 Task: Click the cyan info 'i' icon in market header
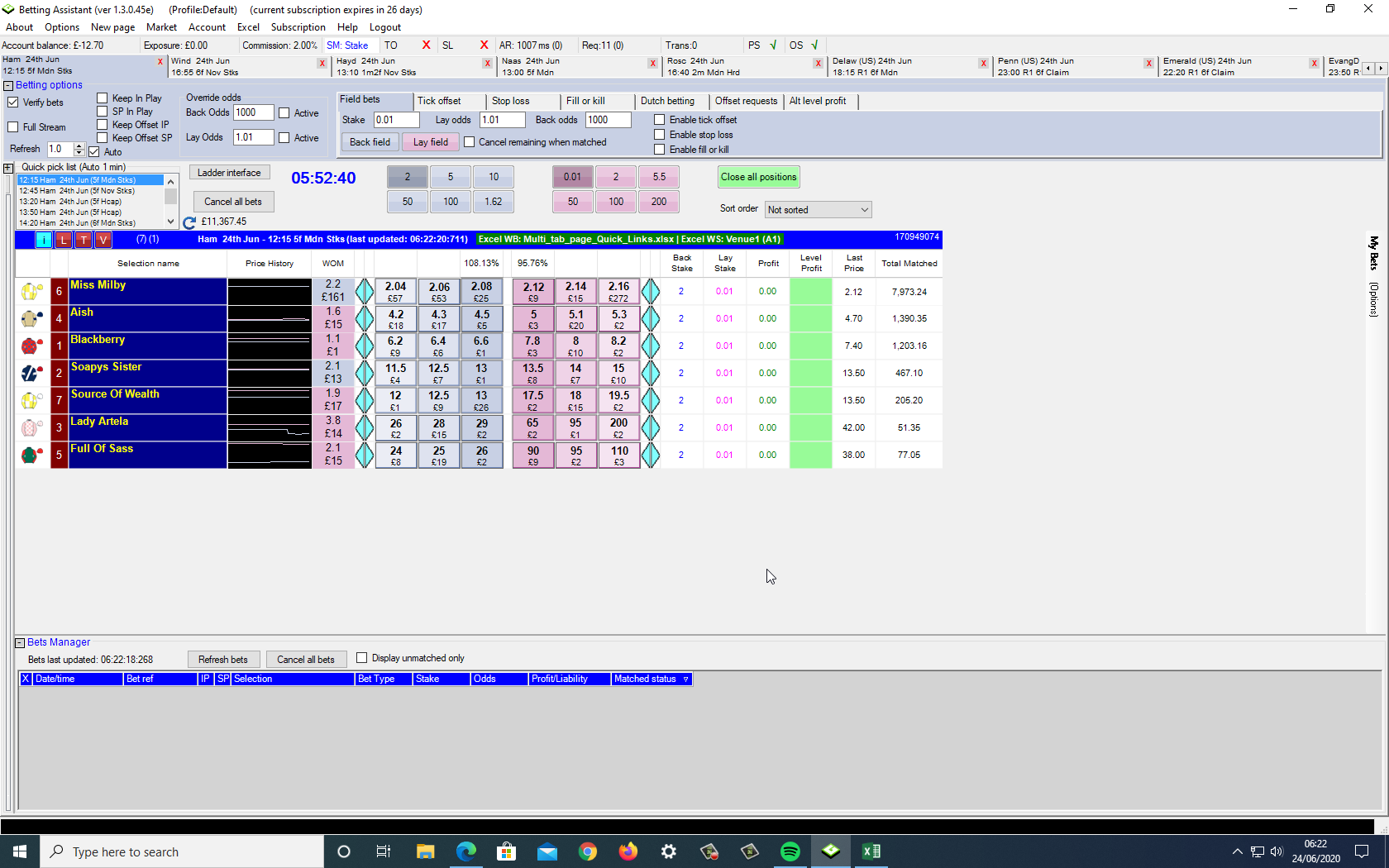(44, 240)
